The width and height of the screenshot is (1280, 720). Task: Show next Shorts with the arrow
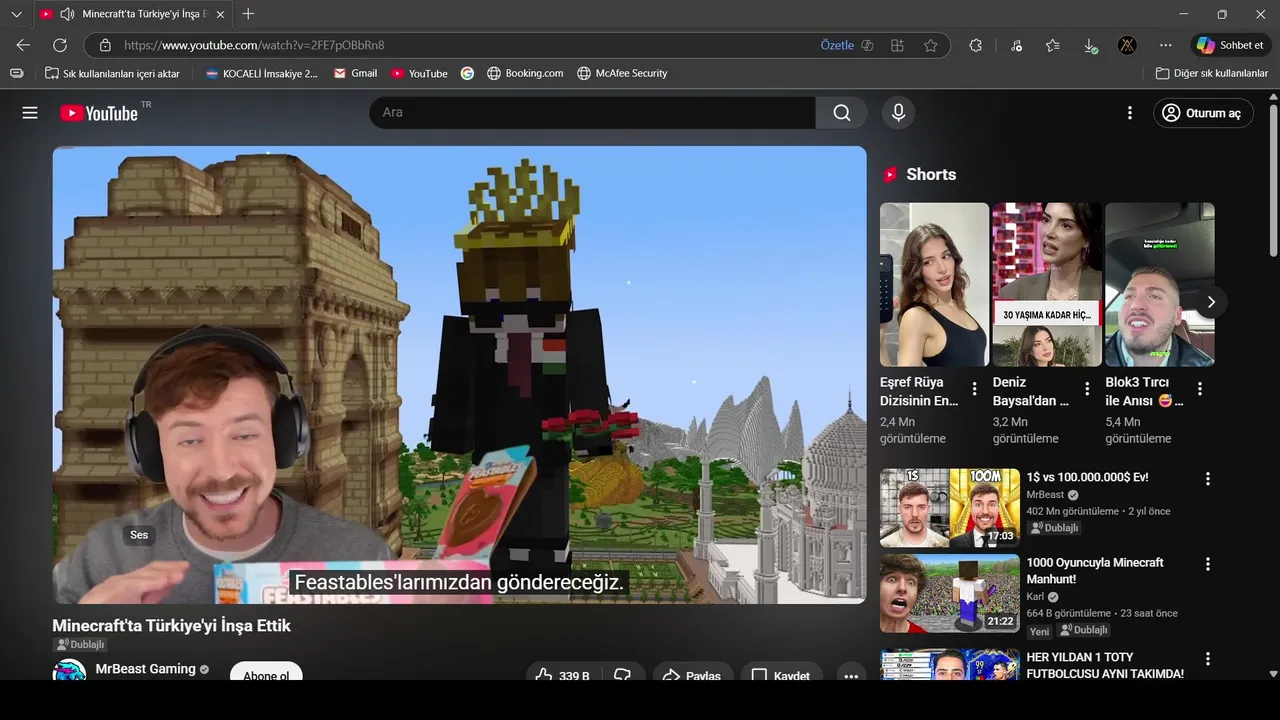1211,302
